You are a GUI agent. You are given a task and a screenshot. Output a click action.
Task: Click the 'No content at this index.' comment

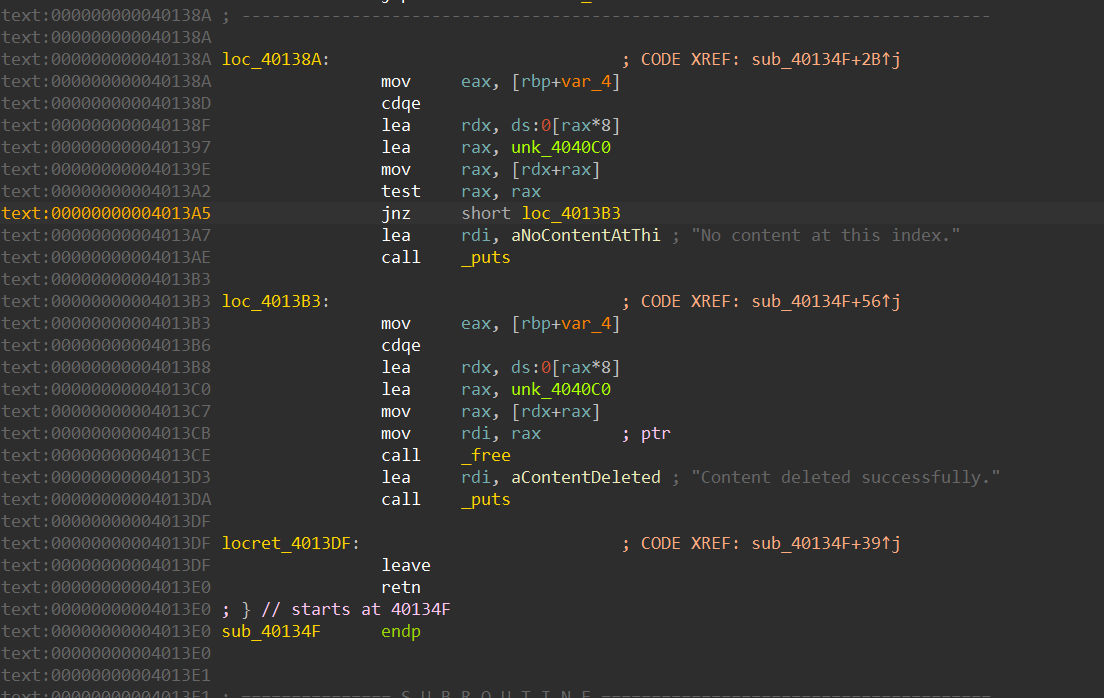(x=825, y=235)
